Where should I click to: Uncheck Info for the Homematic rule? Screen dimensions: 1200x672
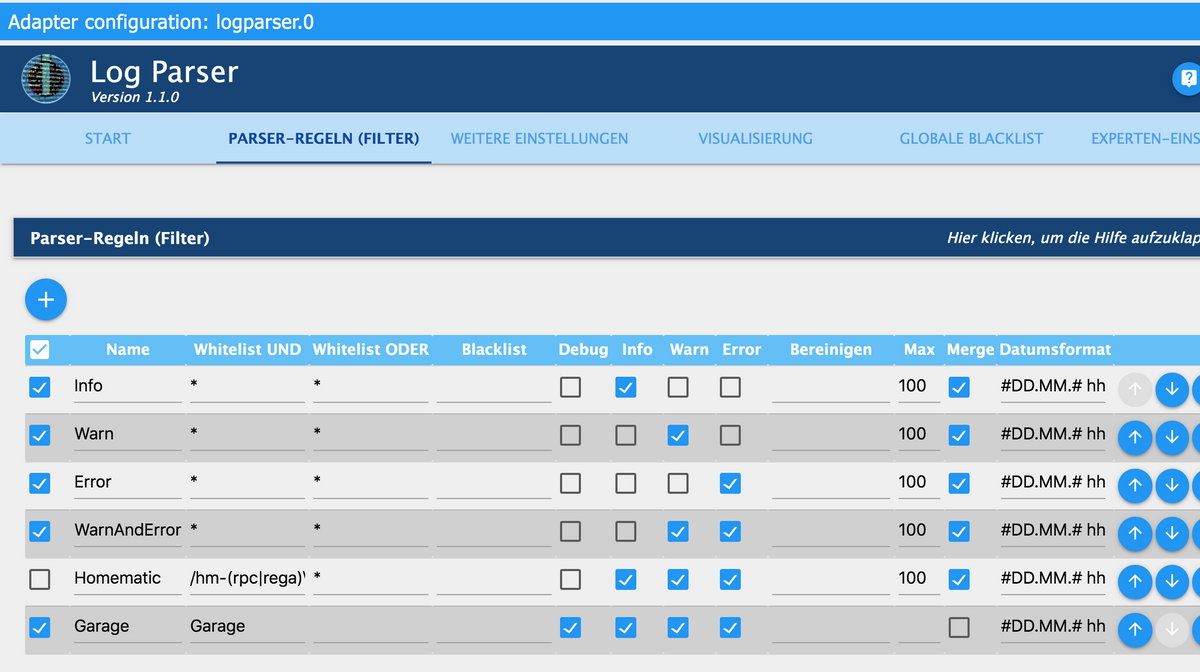(626, 579)
